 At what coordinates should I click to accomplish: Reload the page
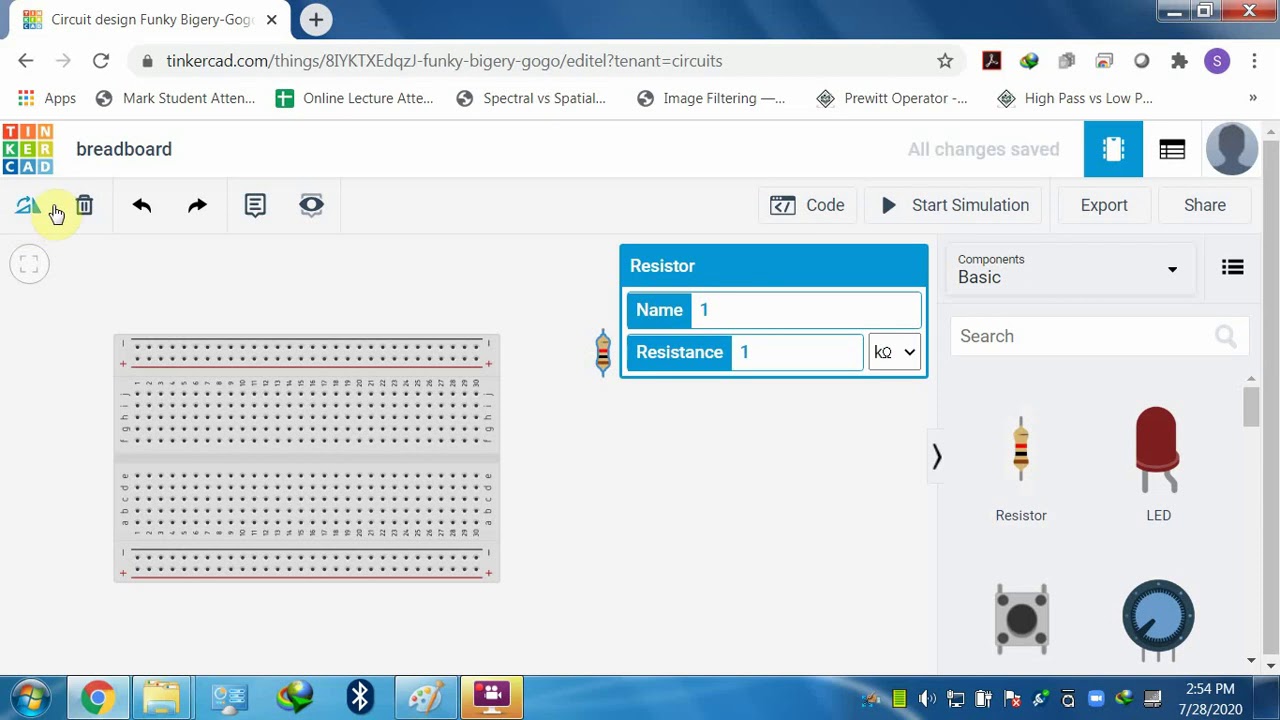click(x=101, y=61)
